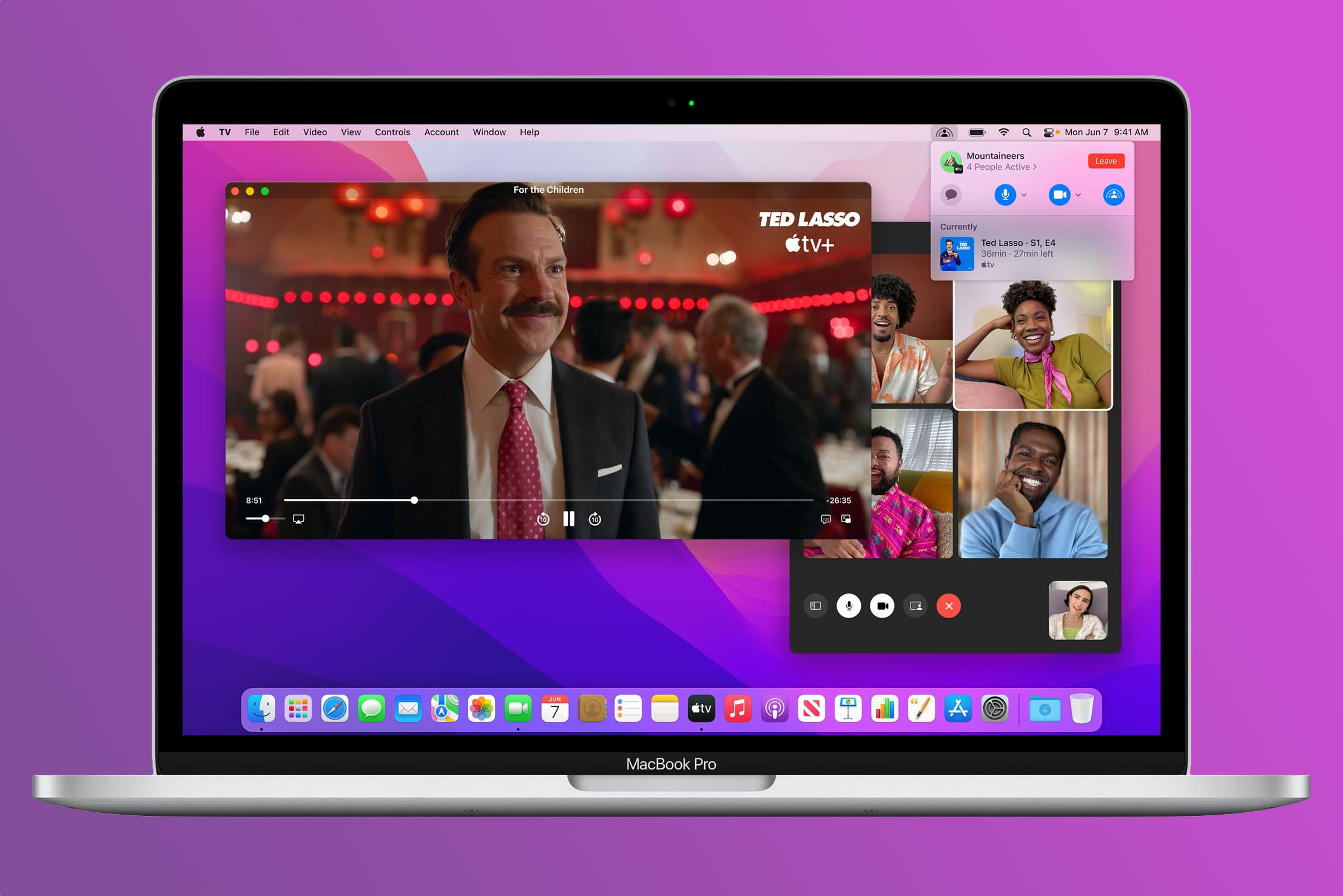Skip forward 10 seconds in the video
The width and height of the screenshot is (1343, 896).
coord(595,519)
